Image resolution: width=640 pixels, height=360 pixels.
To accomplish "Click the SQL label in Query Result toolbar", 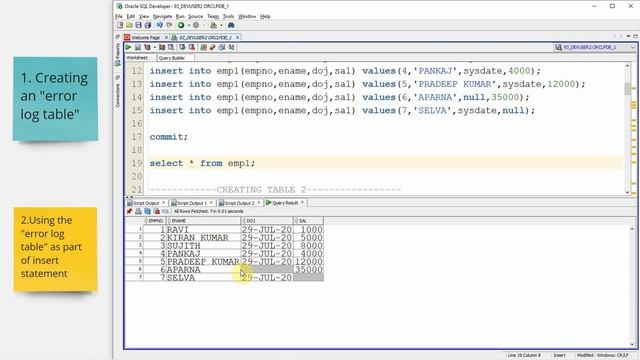I will pyautogui.click(x=165, y=211).
